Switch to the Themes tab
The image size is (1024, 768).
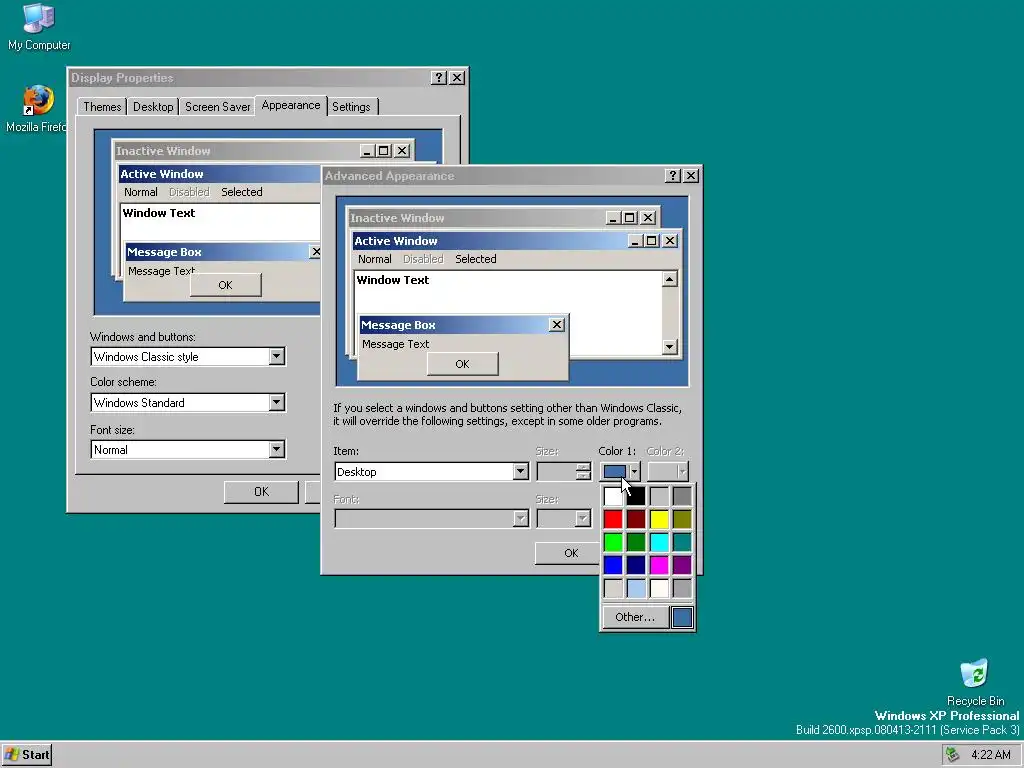pyautogui.click(x=102, y=106)
